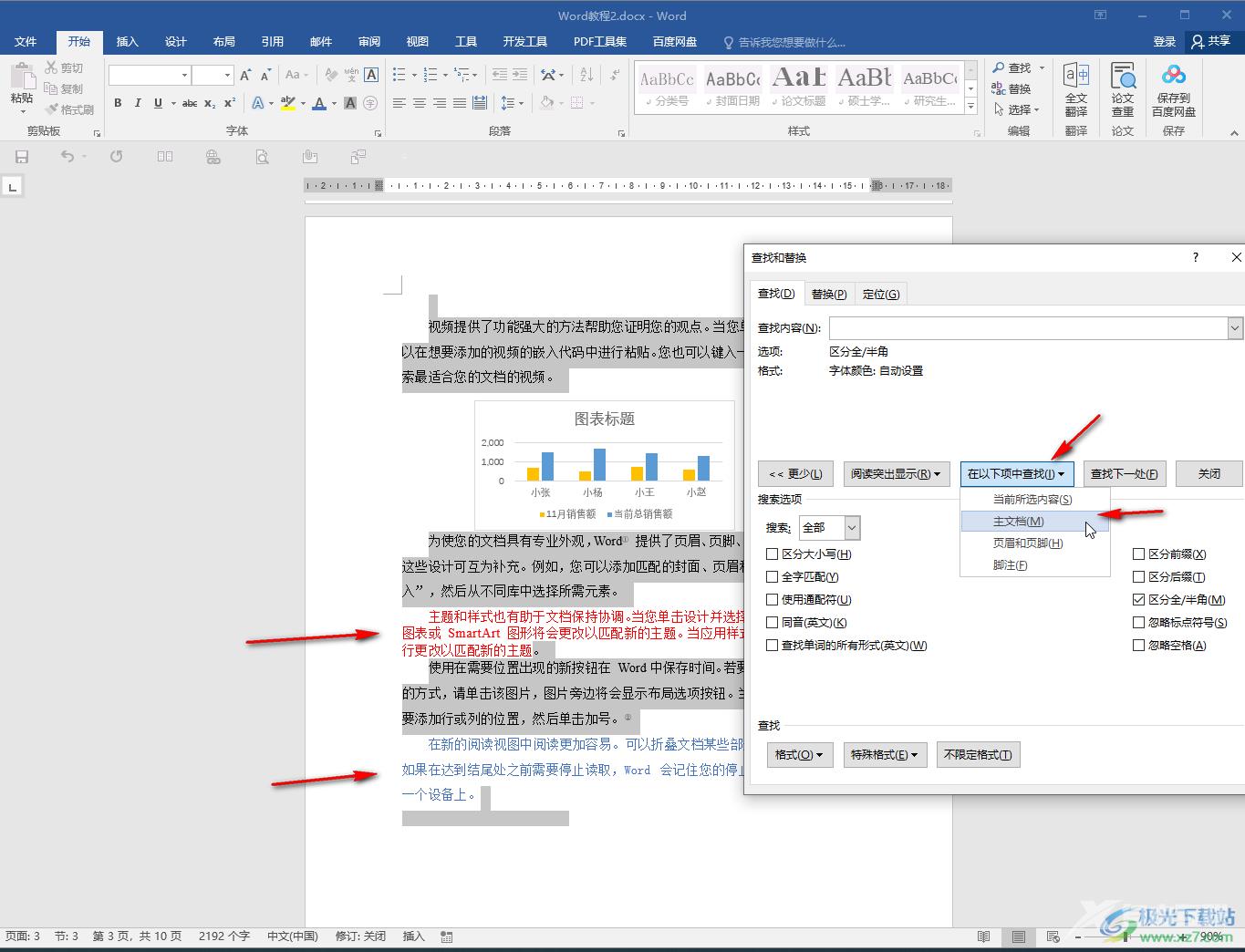The height and width of the screenshot is (952, 1245).
Task: Enable the Sounds like (同音) checkbox
Action: pyautogui.click(x=773, y=622)
